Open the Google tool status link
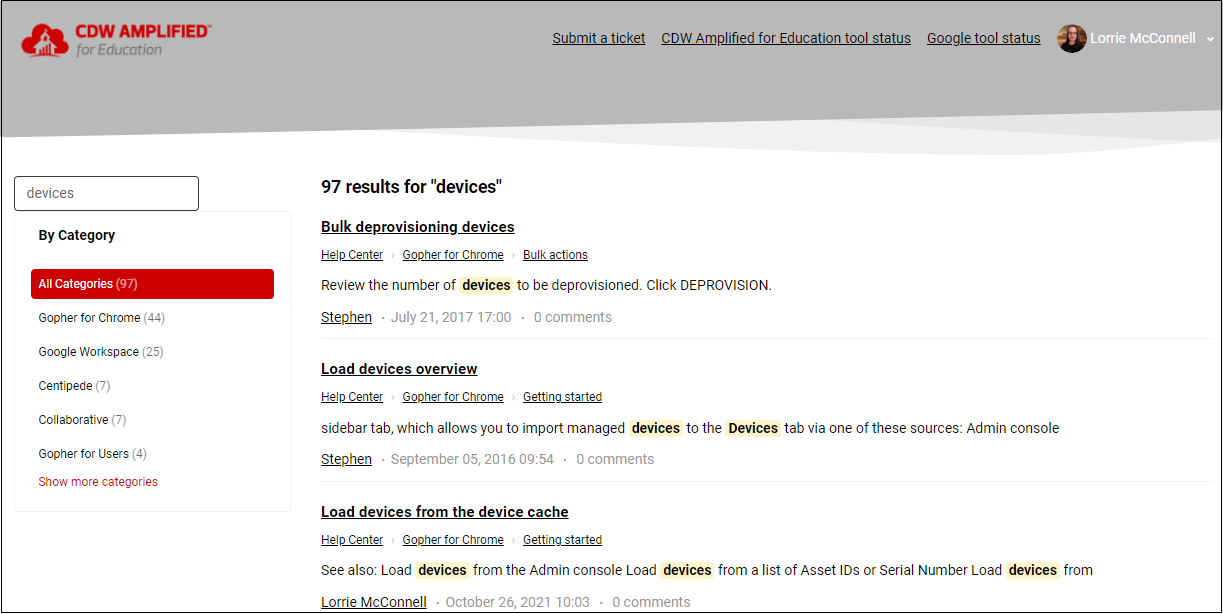The image size is (1223, 614). pos(984,38)
